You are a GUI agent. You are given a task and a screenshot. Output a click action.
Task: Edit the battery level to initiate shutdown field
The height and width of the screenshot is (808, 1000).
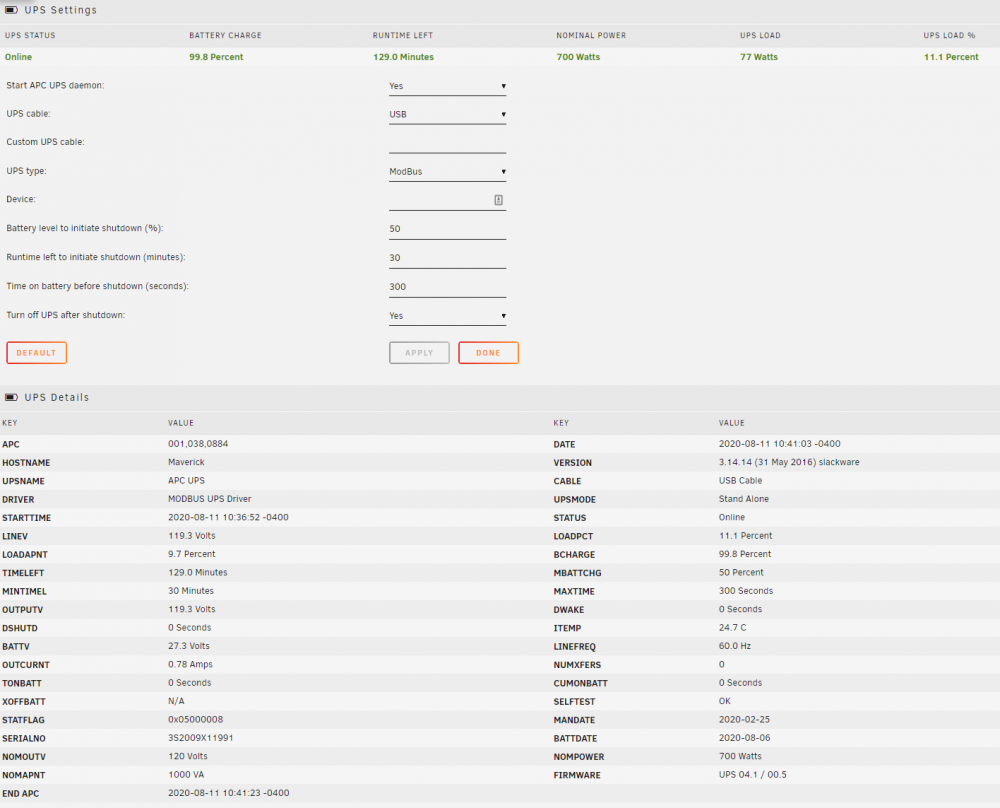tap(447, 229)
